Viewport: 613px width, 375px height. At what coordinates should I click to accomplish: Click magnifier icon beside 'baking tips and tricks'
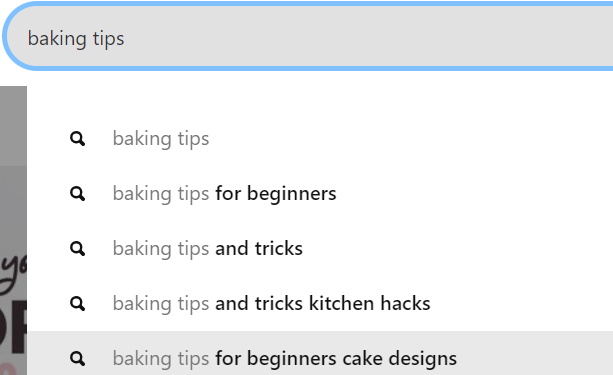point(77,248)
